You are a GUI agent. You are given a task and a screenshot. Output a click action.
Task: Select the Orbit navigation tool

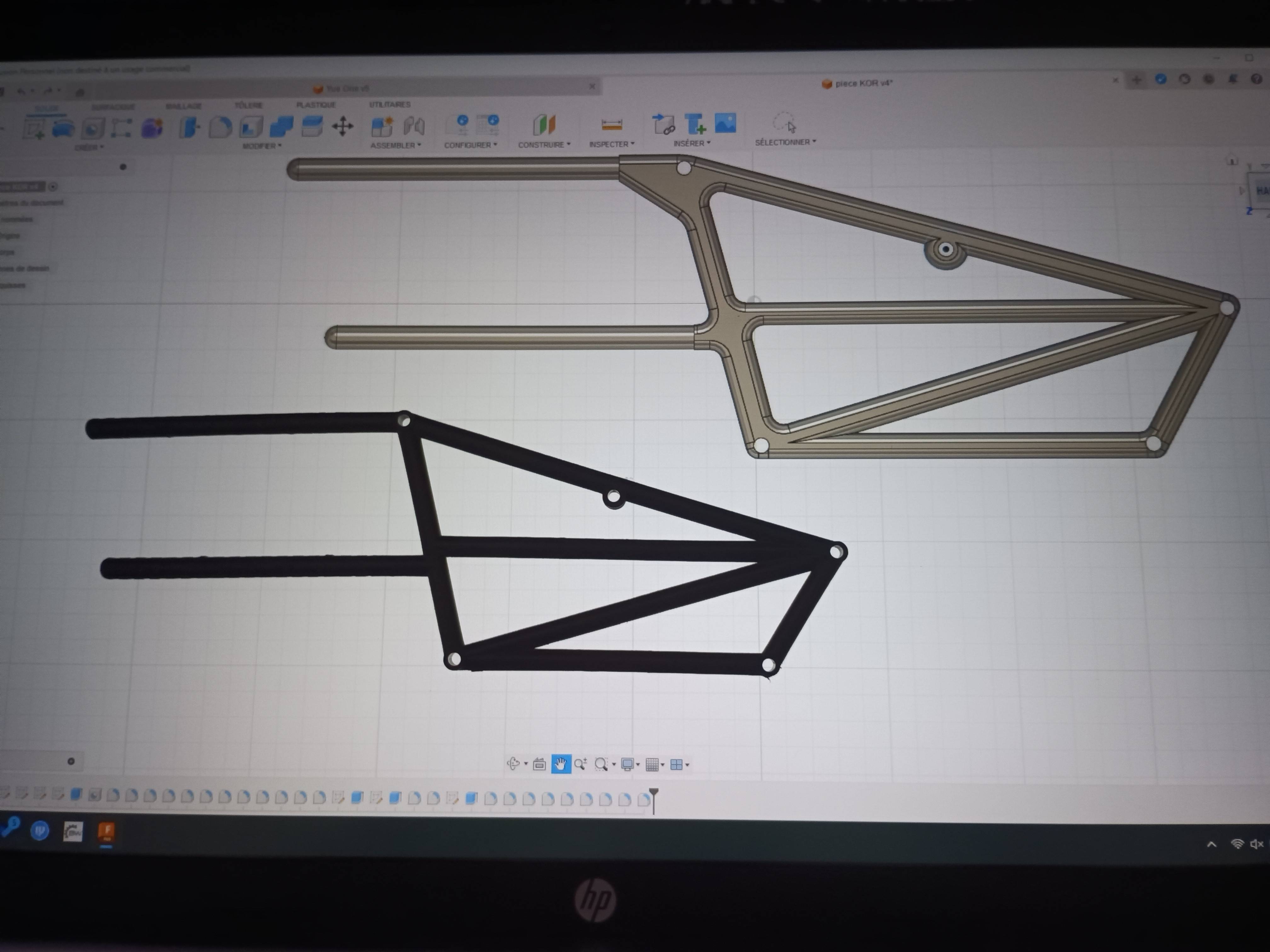513,763
